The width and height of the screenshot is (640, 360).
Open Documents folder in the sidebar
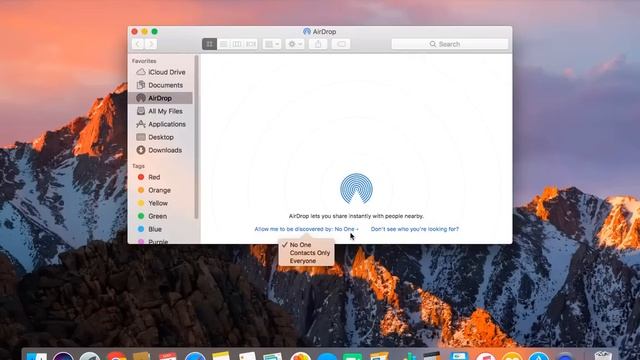pos(161,85)
